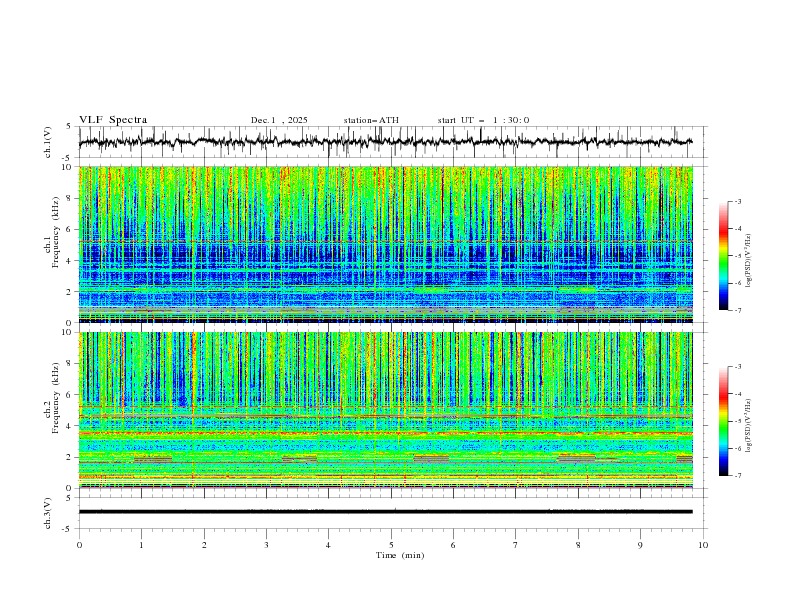Select the date label 'Dec.1 , 2025'
The height and width of the screenshot is (612, 792).
click(x=279, y=120)
